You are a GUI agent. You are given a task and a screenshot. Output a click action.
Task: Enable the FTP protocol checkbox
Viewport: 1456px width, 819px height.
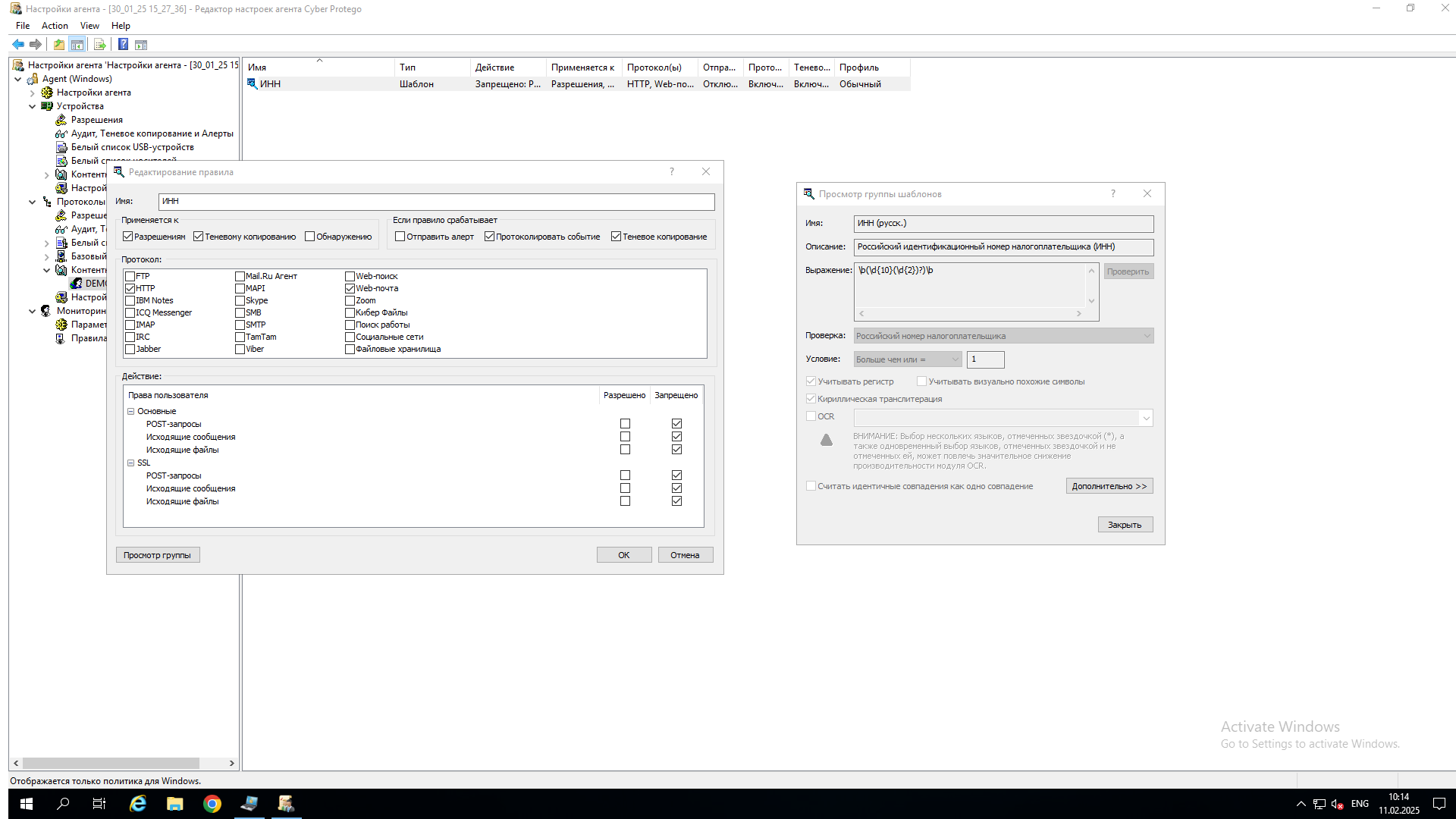[x=130, y=277]
